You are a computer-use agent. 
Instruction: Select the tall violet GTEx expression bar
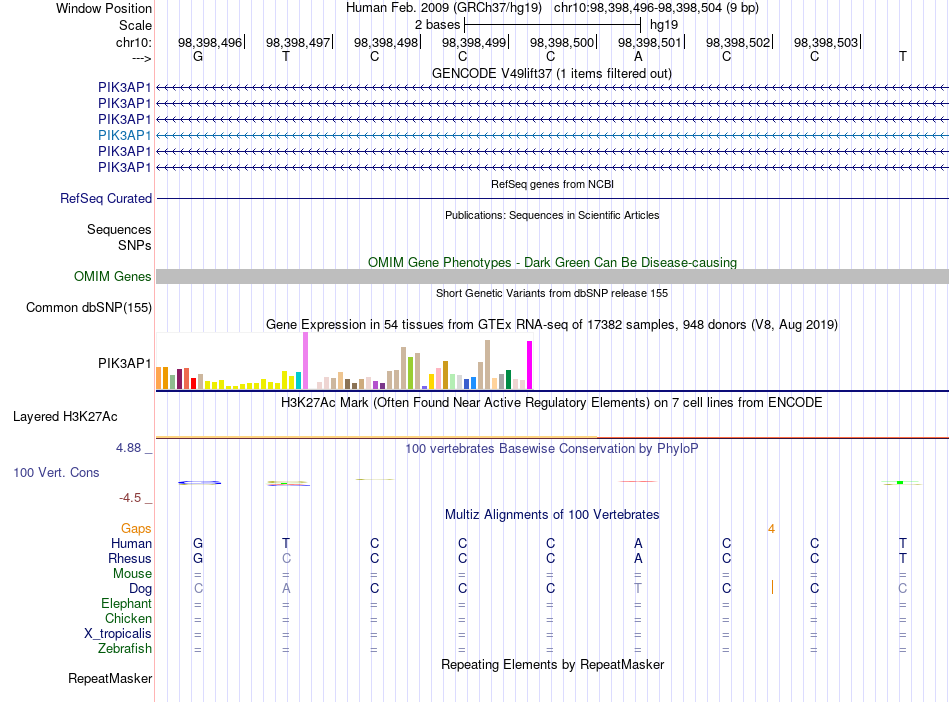(305, 360)
